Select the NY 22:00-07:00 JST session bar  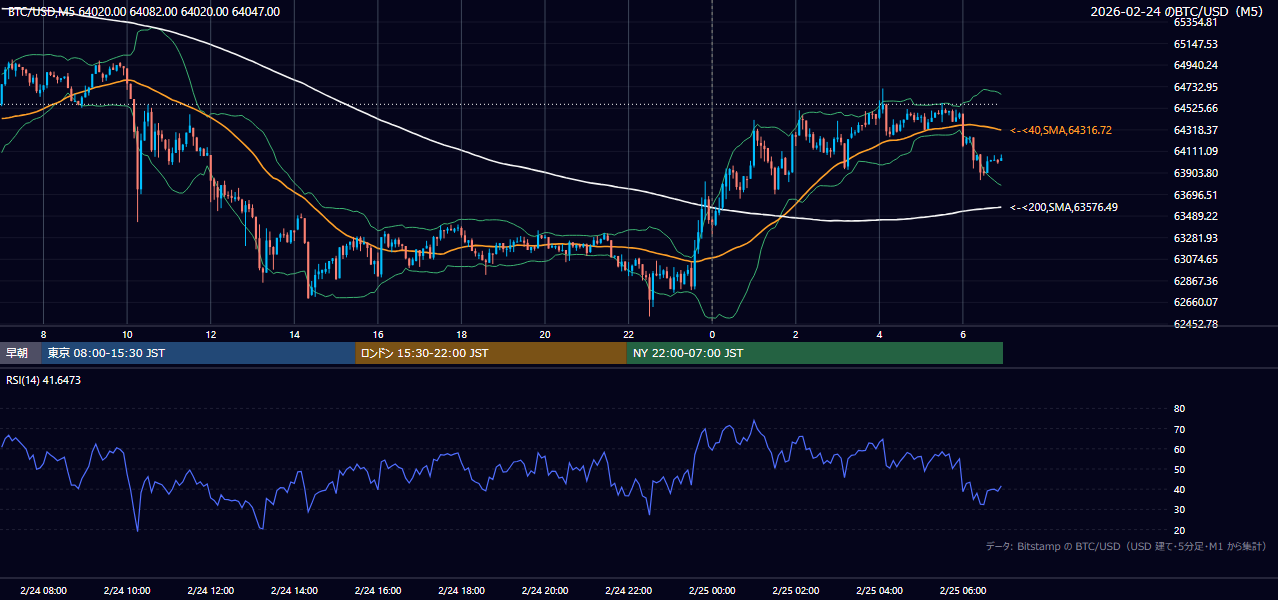click(815, 353)
